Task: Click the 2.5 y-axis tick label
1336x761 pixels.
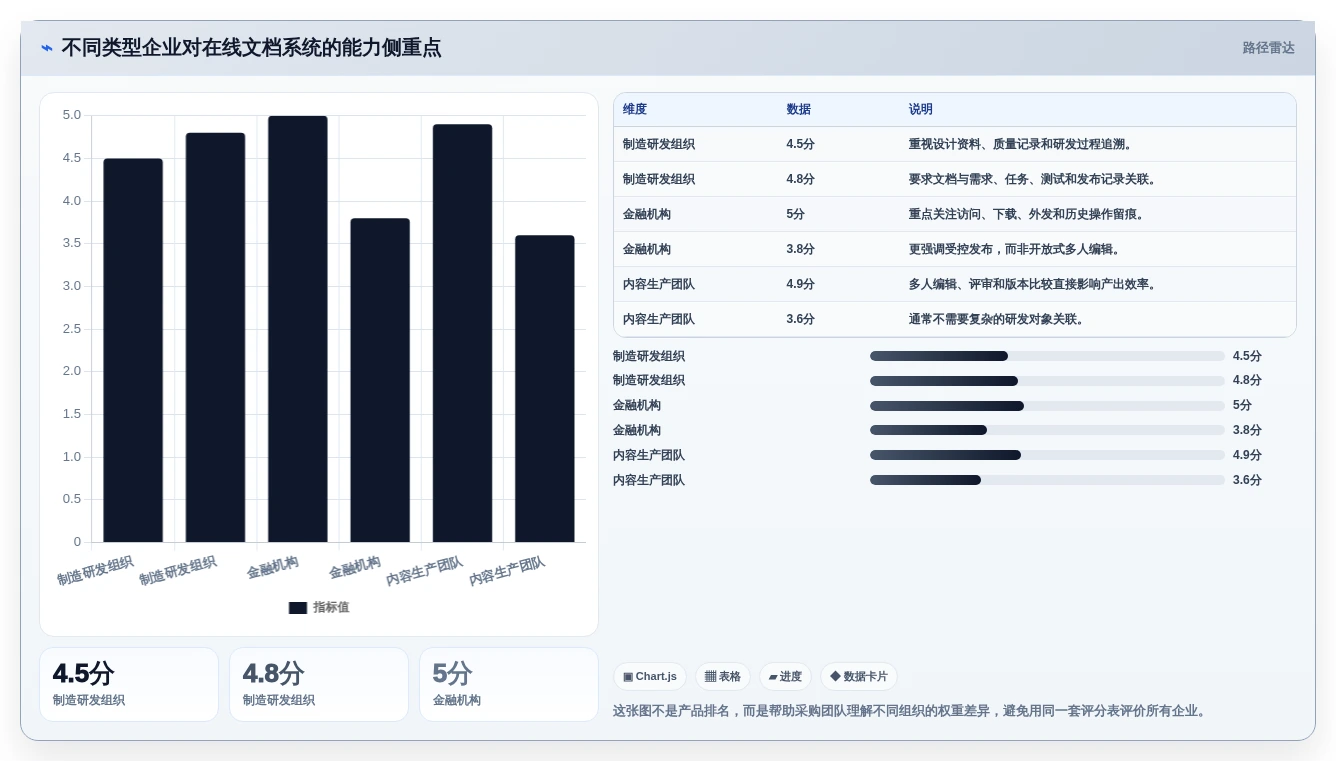Action: [72, 329]
